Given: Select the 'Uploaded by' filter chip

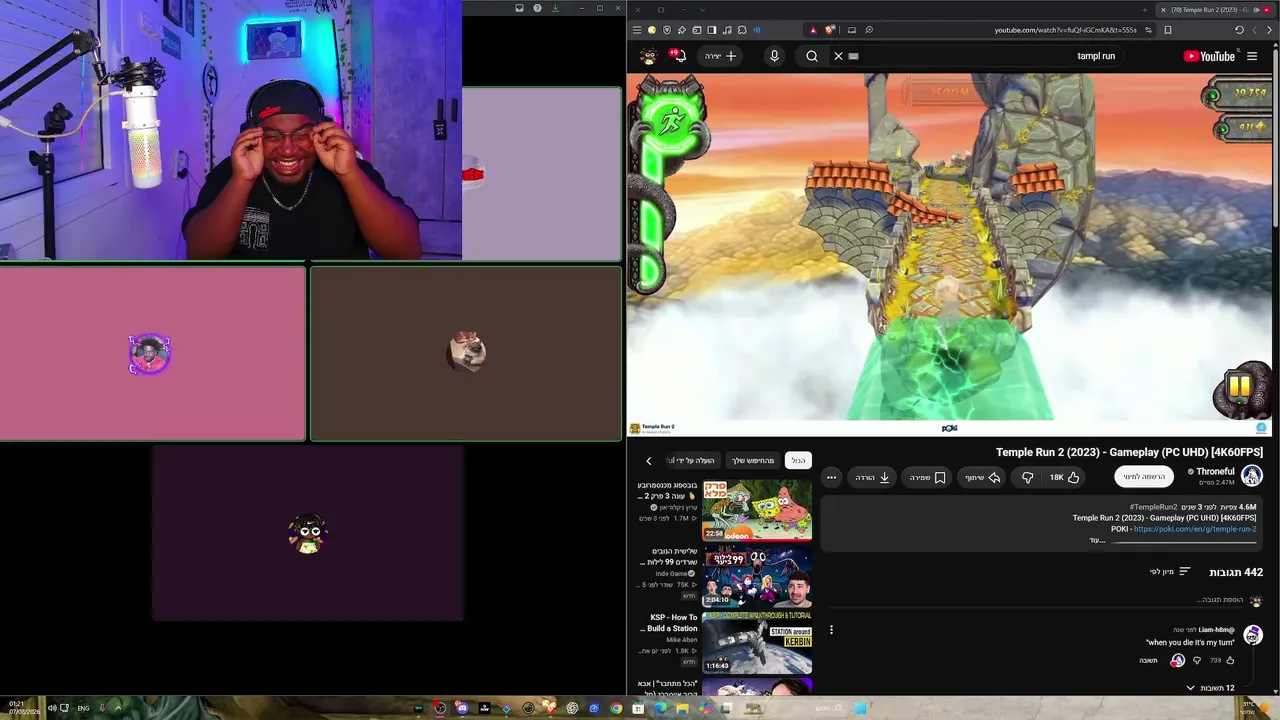Looking at the screenshot, I should [694, 461].
